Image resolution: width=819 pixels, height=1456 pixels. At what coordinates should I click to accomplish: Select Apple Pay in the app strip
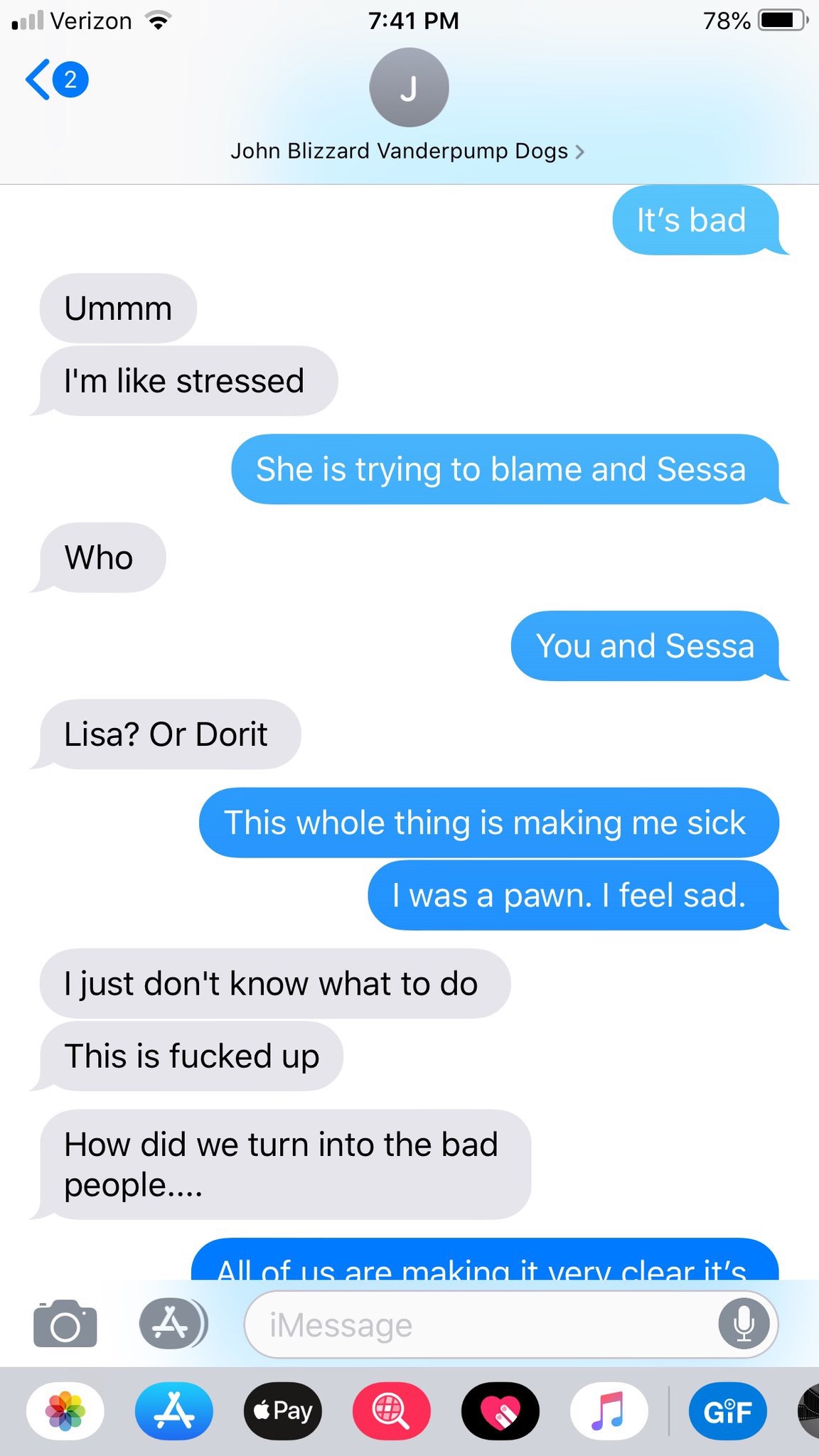point(283,1411)
